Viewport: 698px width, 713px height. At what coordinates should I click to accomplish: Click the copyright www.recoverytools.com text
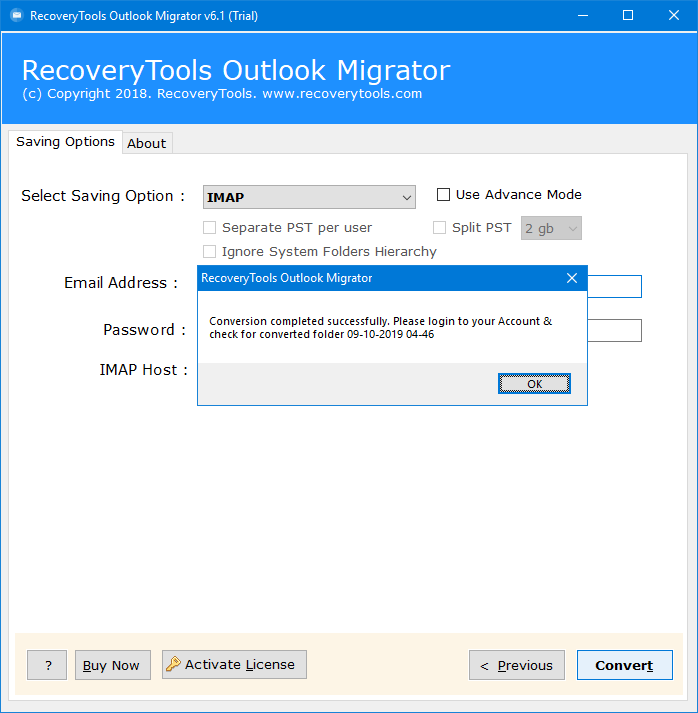click(x=222, y=94)
